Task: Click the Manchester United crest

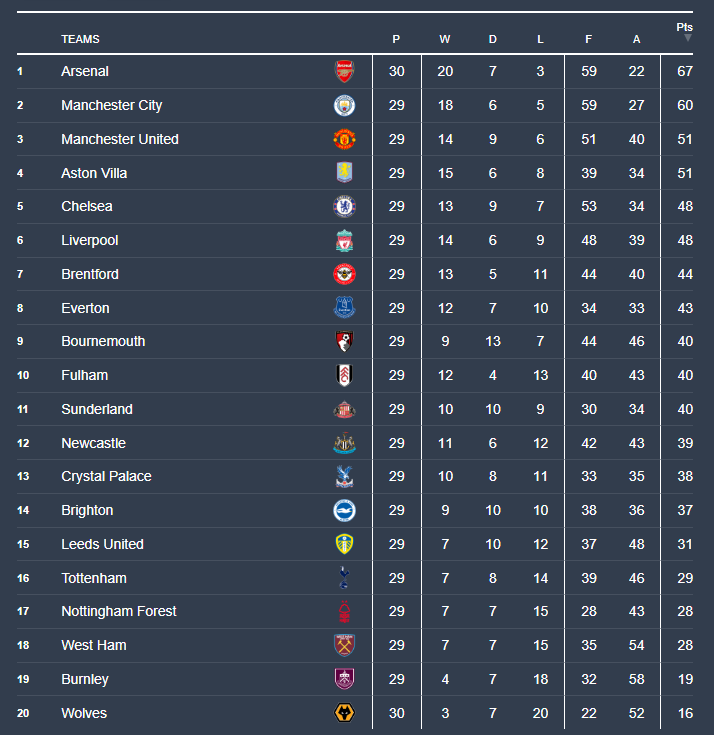Action: 344,139
